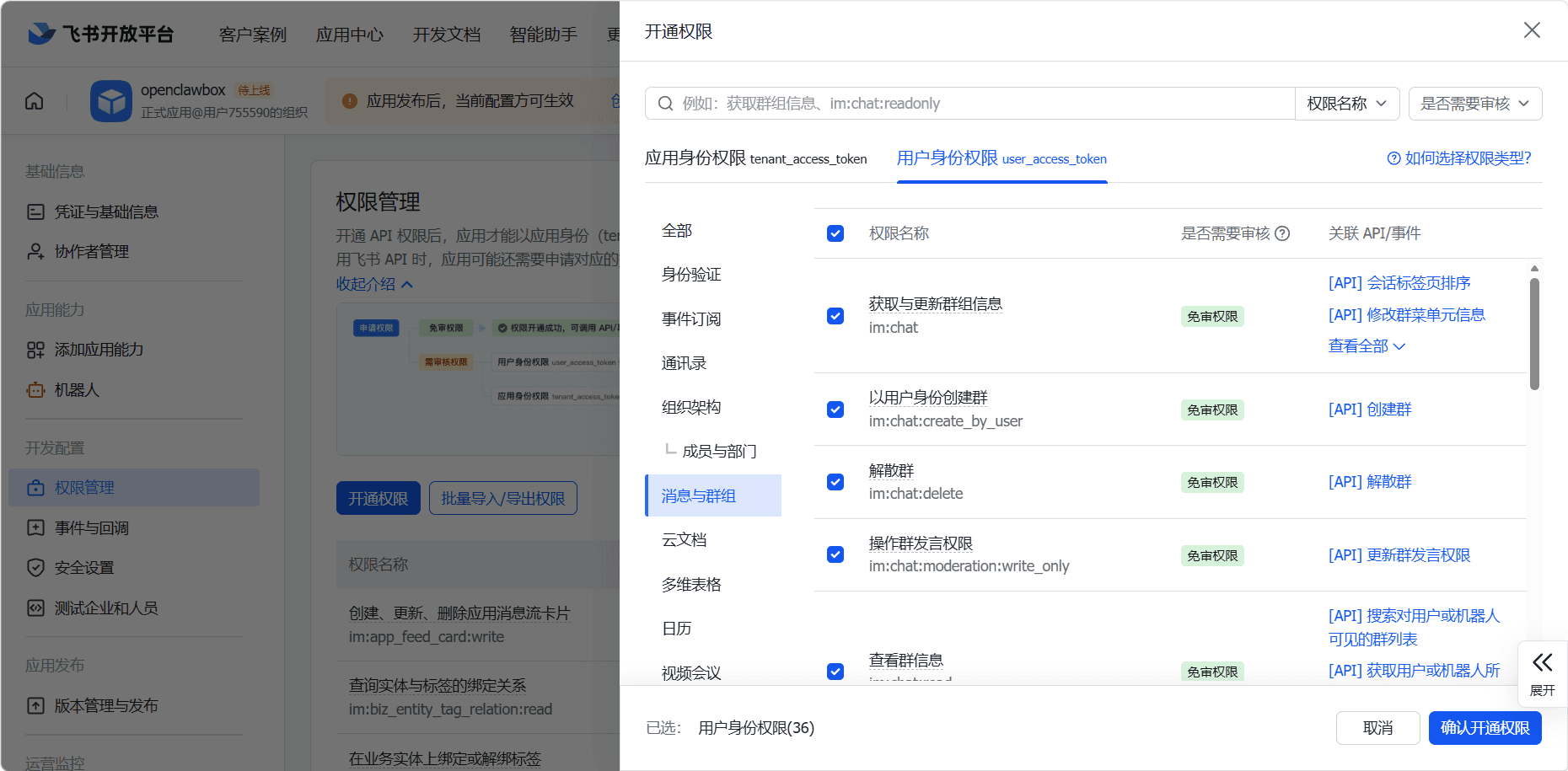The image size is (1568, 771).
Task: Click 批量导入/导出权限 button
Action: (x=503, y=499)
